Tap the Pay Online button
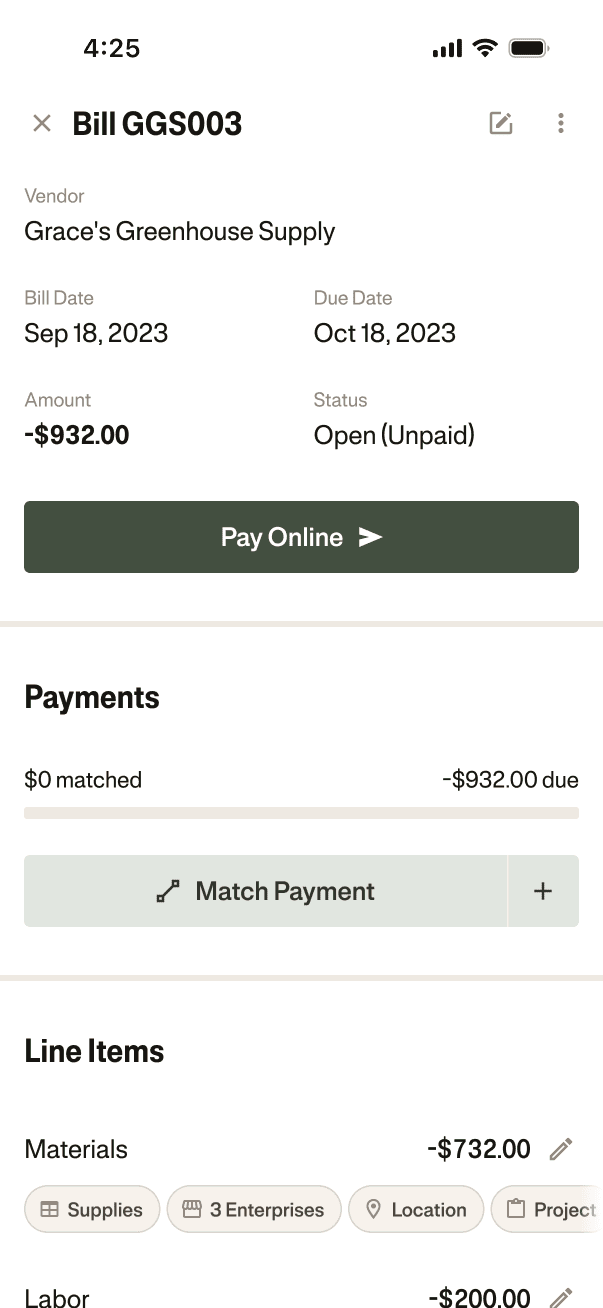This screenshot has height=1308, width=603. coord(301,537)
